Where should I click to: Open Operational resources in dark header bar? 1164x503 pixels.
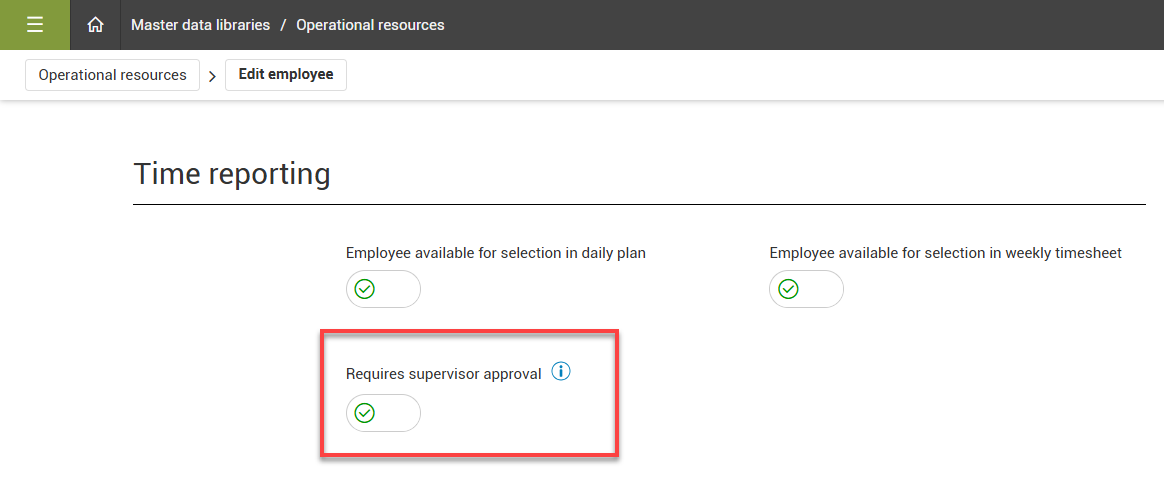click(370, 25)
